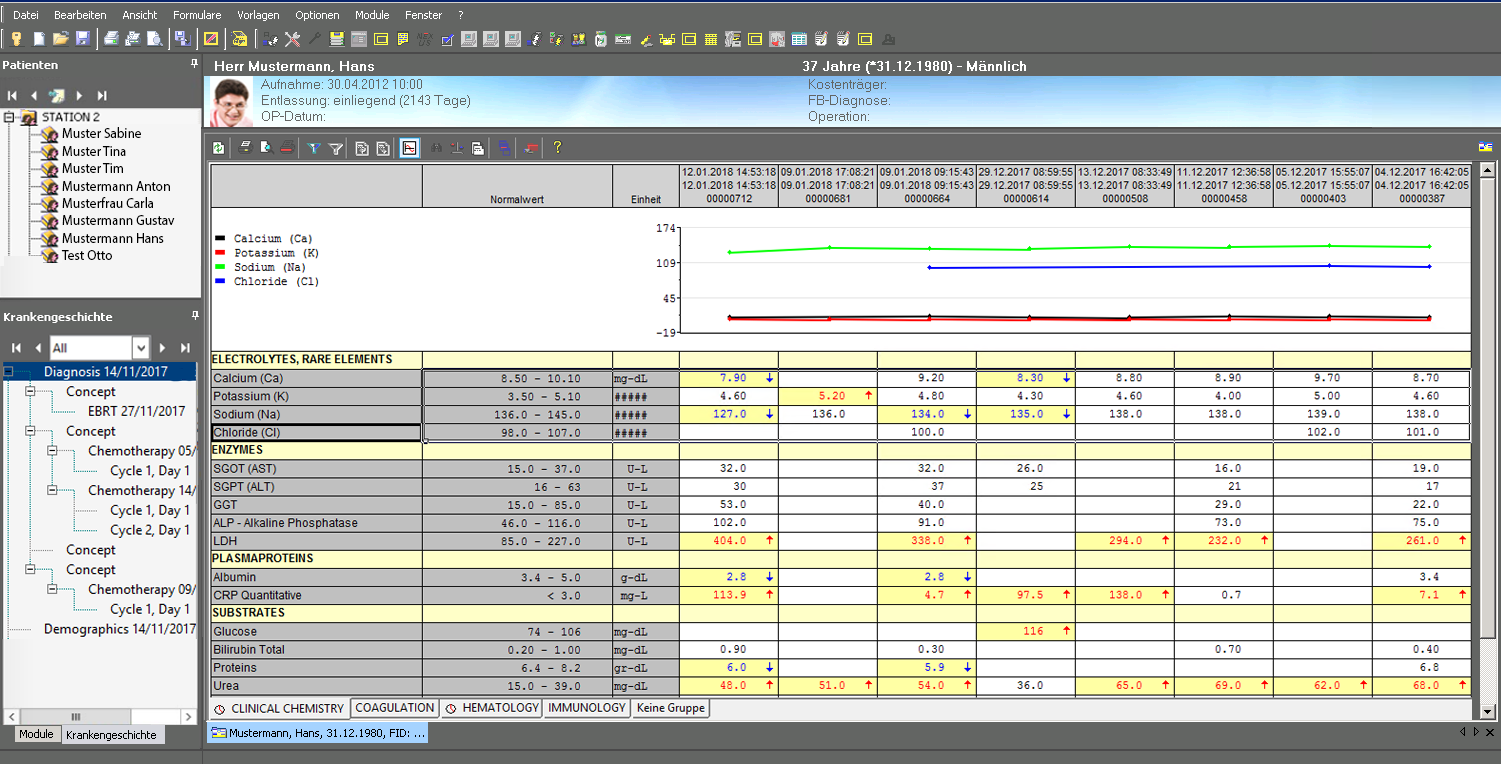Select patient Mustermann Gustav

(118, 221)
